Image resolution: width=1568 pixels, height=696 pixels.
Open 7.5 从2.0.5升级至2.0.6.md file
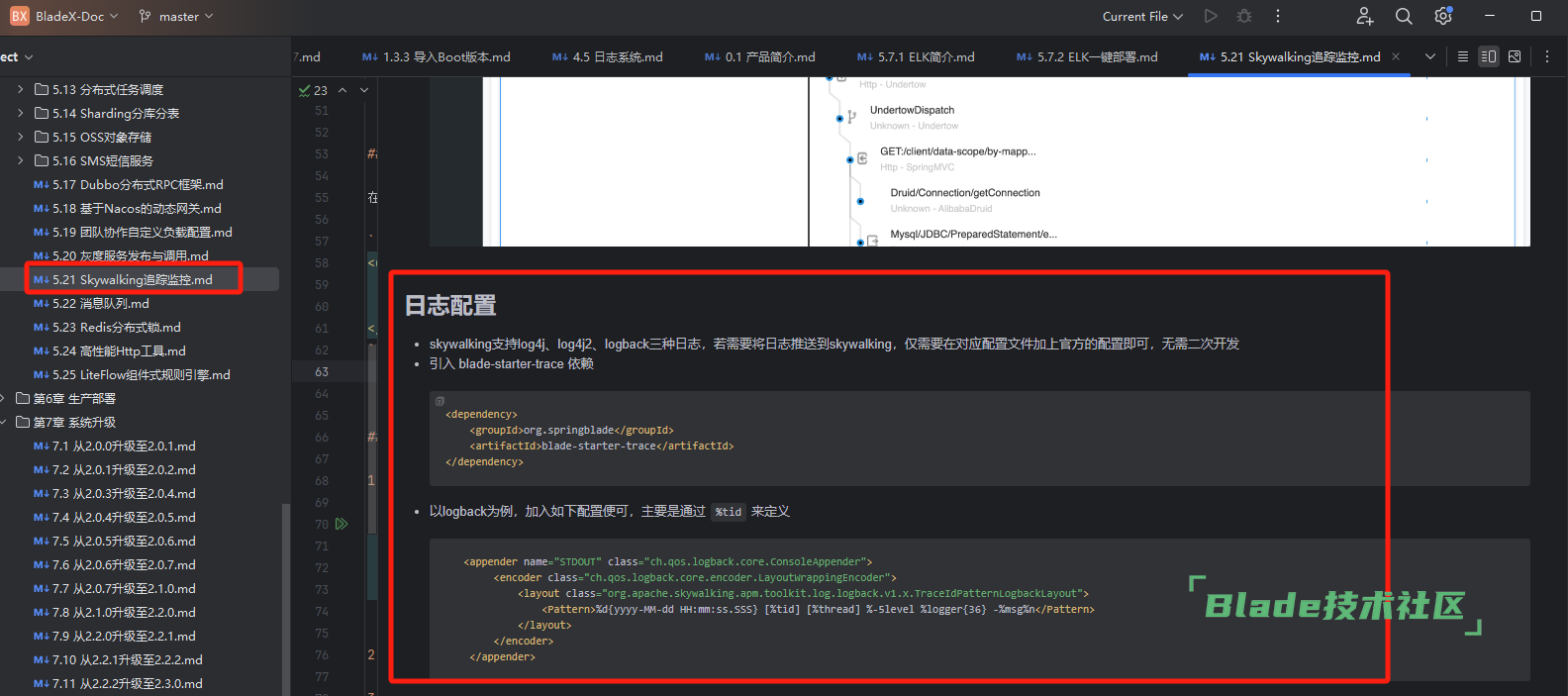point(115,541)
